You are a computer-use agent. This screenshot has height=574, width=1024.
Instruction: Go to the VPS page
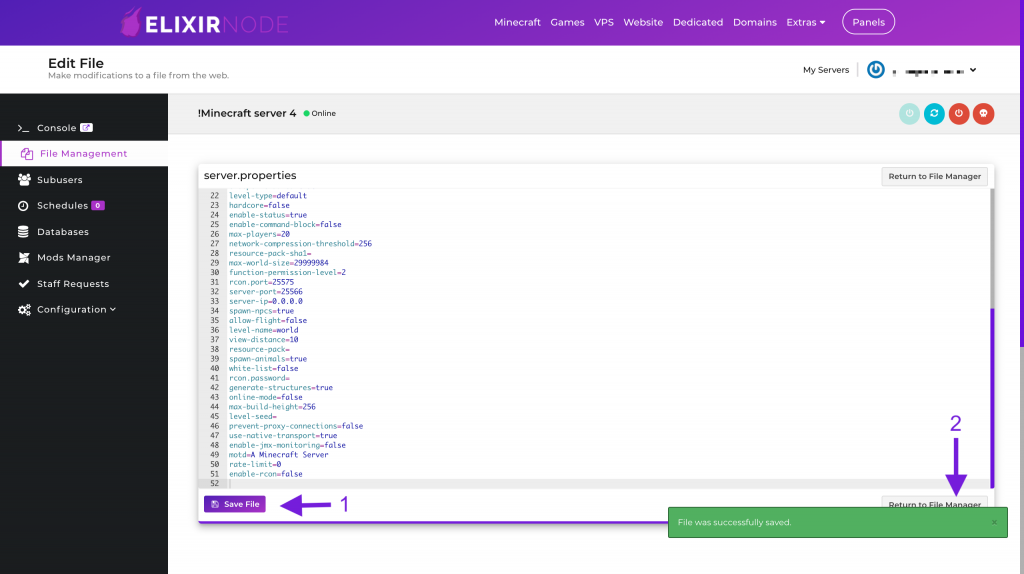[603, 22]
